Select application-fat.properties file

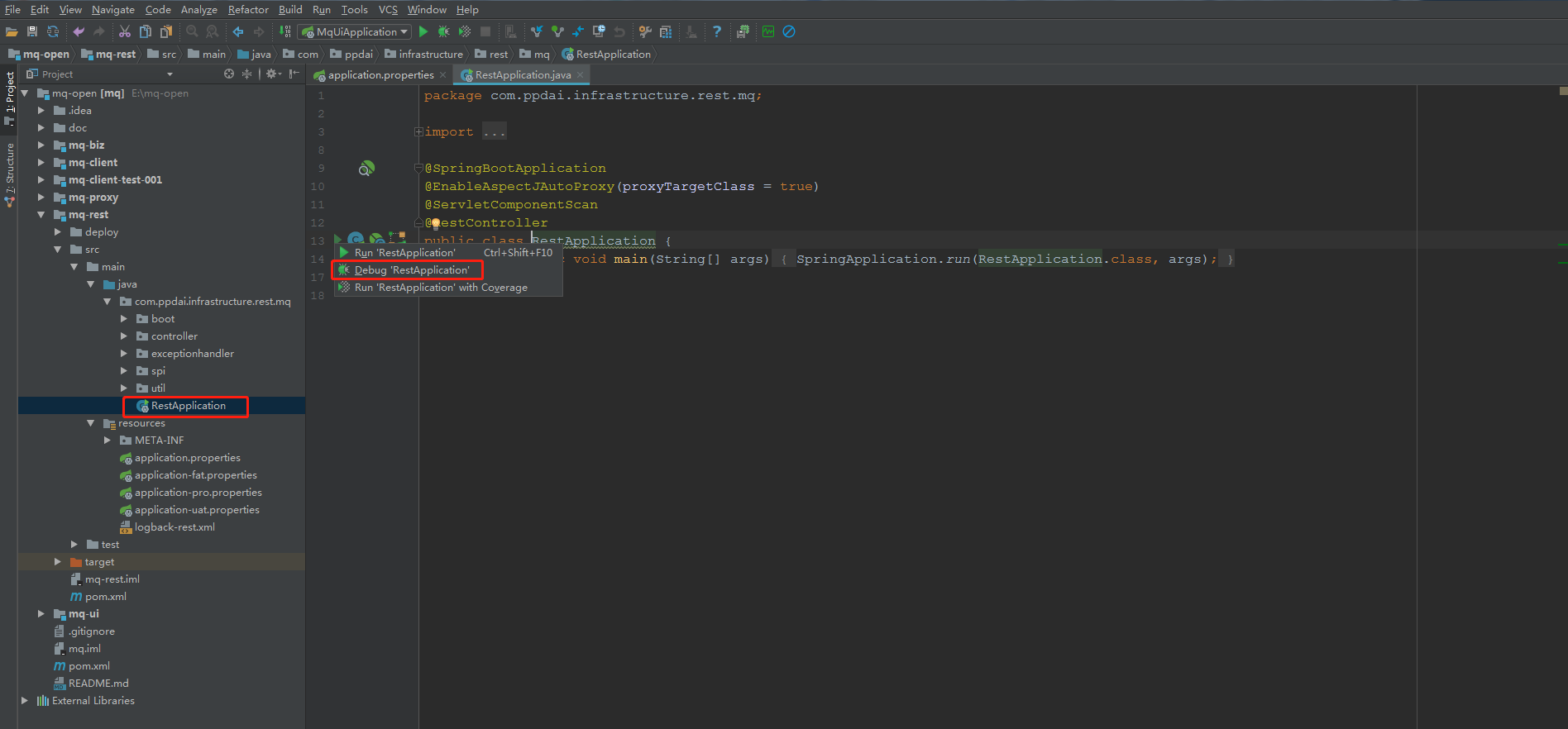click(188, 475)
